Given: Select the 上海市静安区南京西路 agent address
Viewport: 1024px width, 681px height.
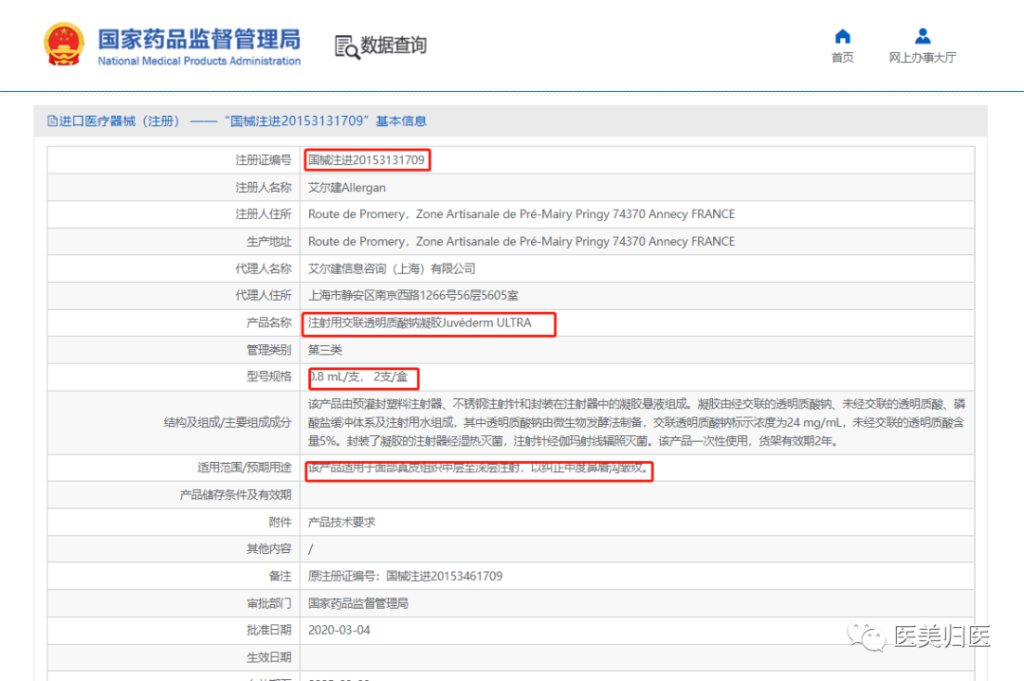Looking at the screenshot, I should 413,295.
